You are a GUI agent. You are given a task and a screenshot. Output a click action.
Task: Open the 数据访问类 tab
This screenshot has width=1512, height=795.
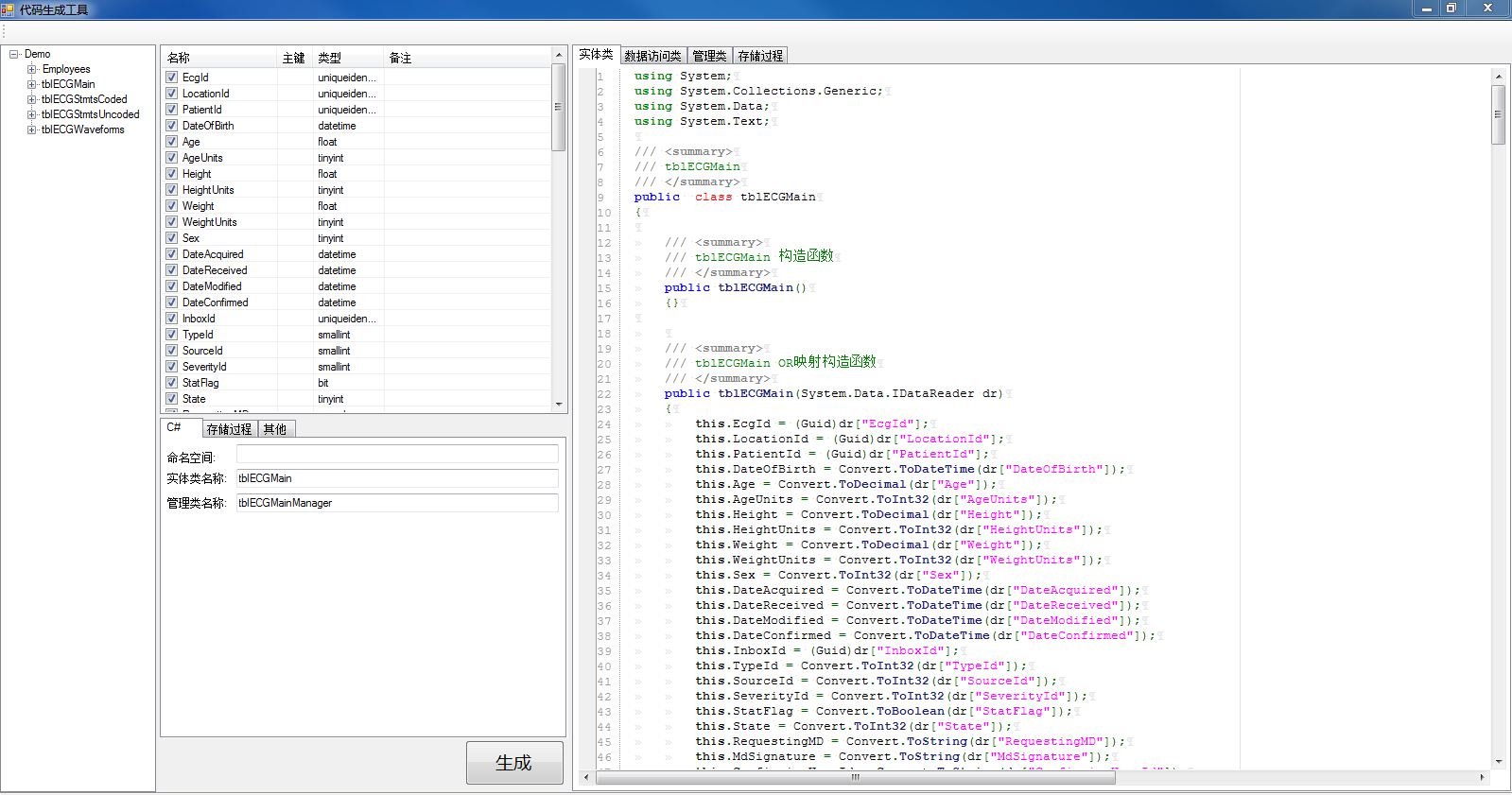point(652,56)
